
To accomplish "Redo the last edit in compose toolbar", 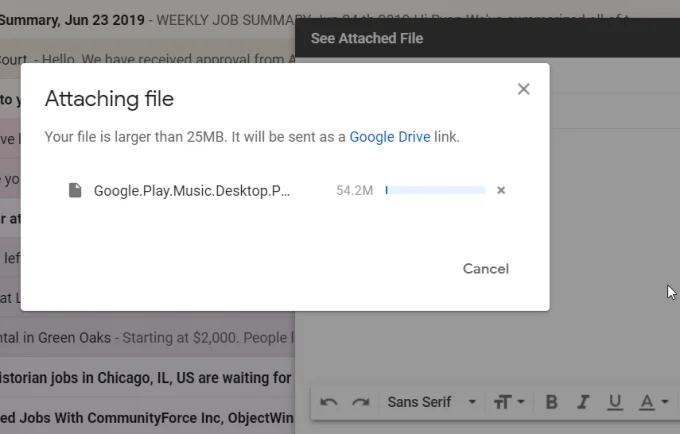I will [360, 402].
